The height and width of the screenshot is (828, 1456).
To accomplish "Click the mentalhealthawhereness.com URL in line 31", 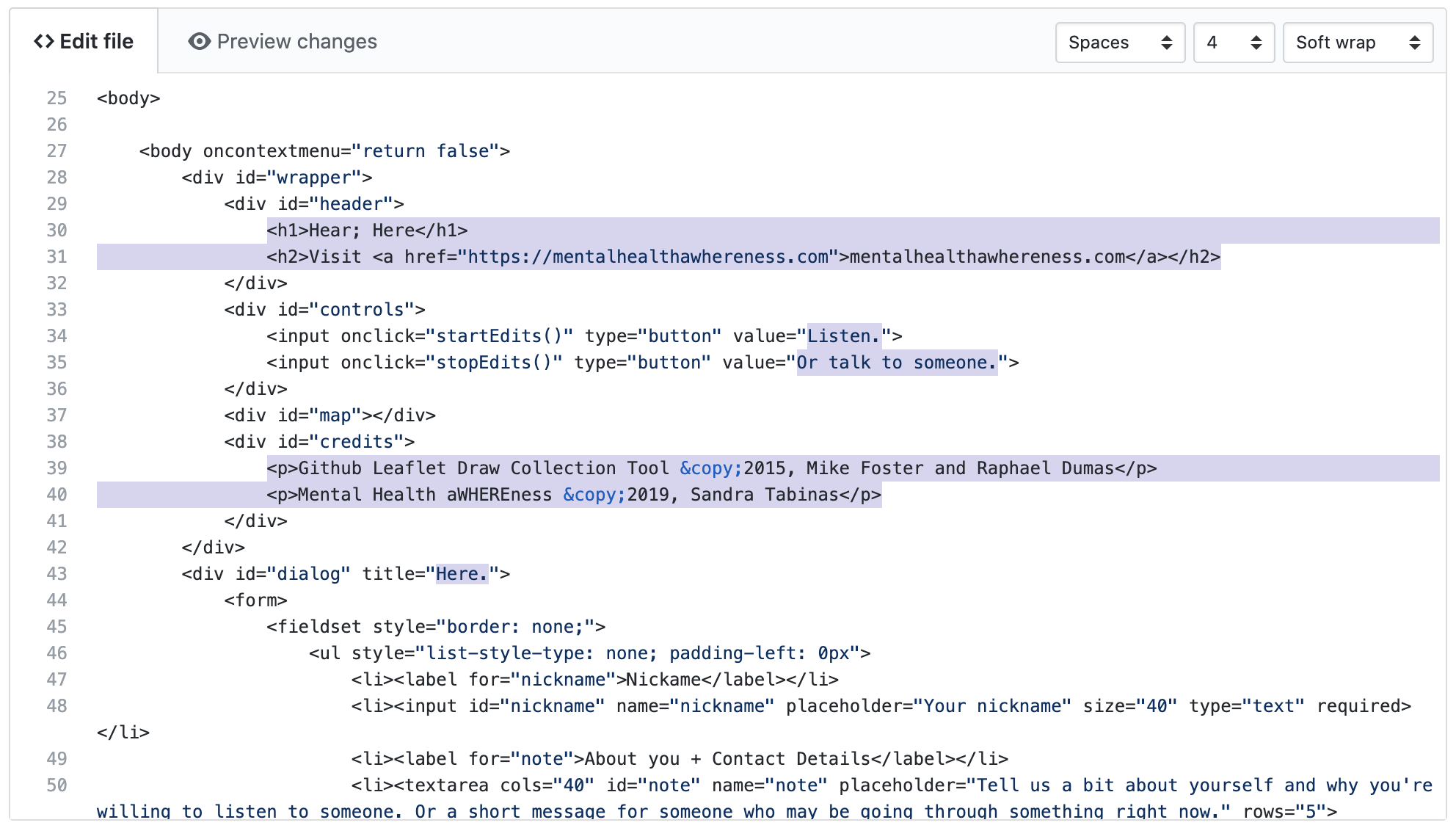I will coord(648,257).
